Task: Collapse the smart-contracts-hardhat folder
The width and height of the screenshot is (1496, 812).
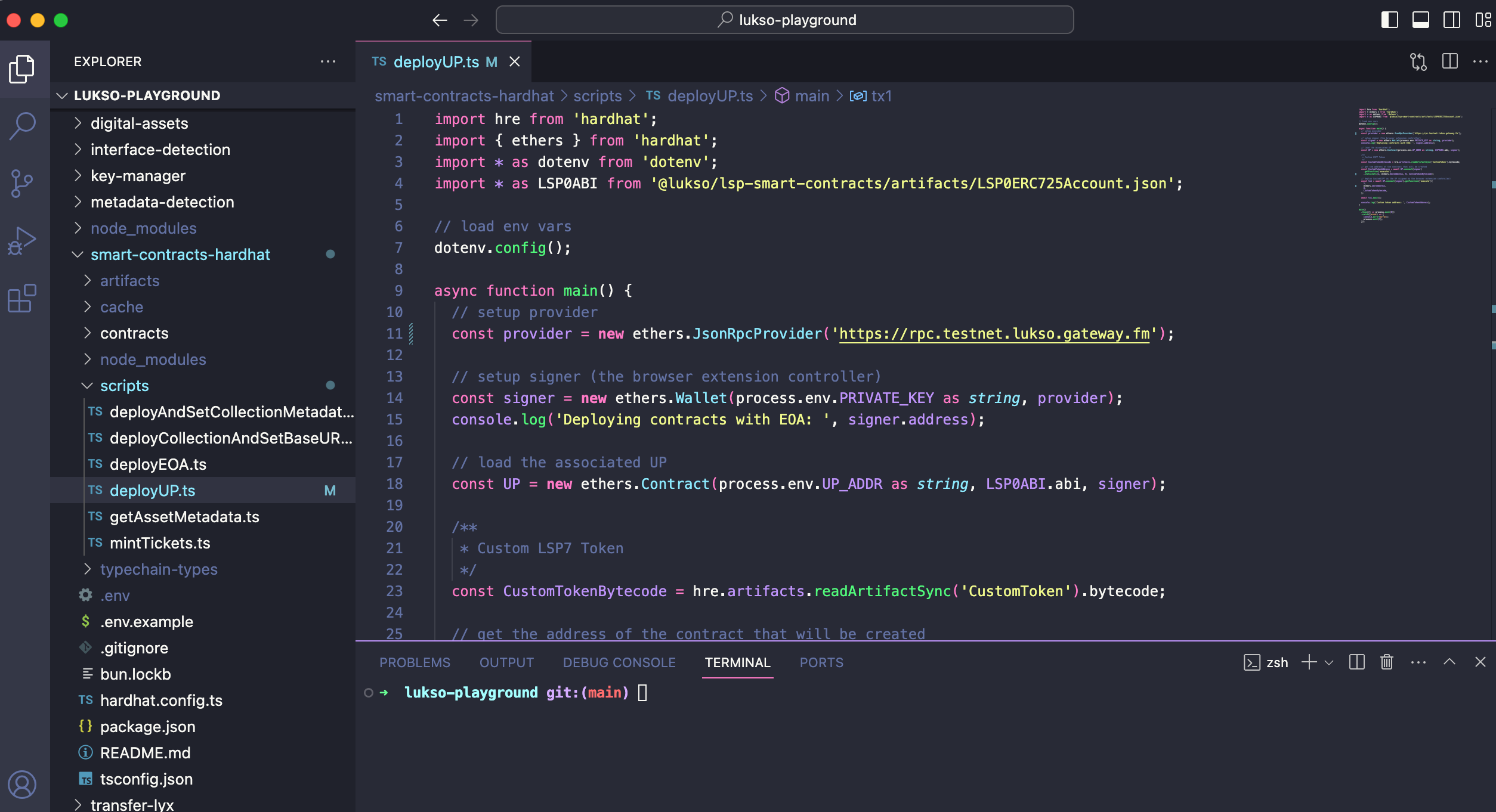Action: coord(203,255)
